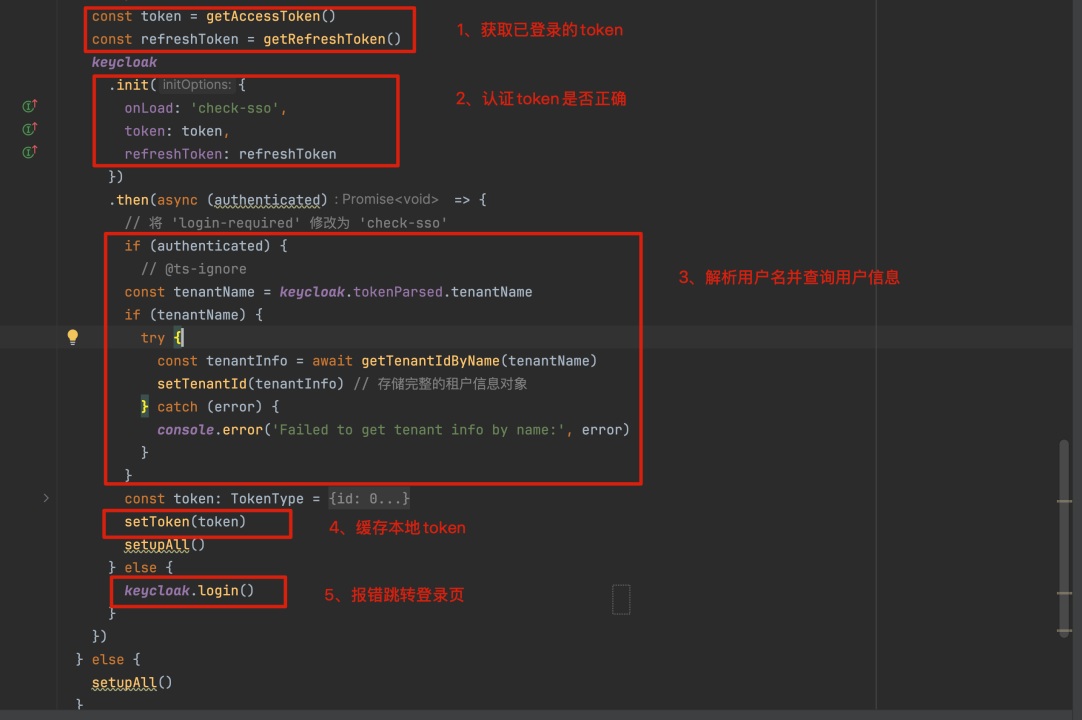Click the '@ts-ignore' comment
The image size is (1082, 720).
[x=194, y=269]
